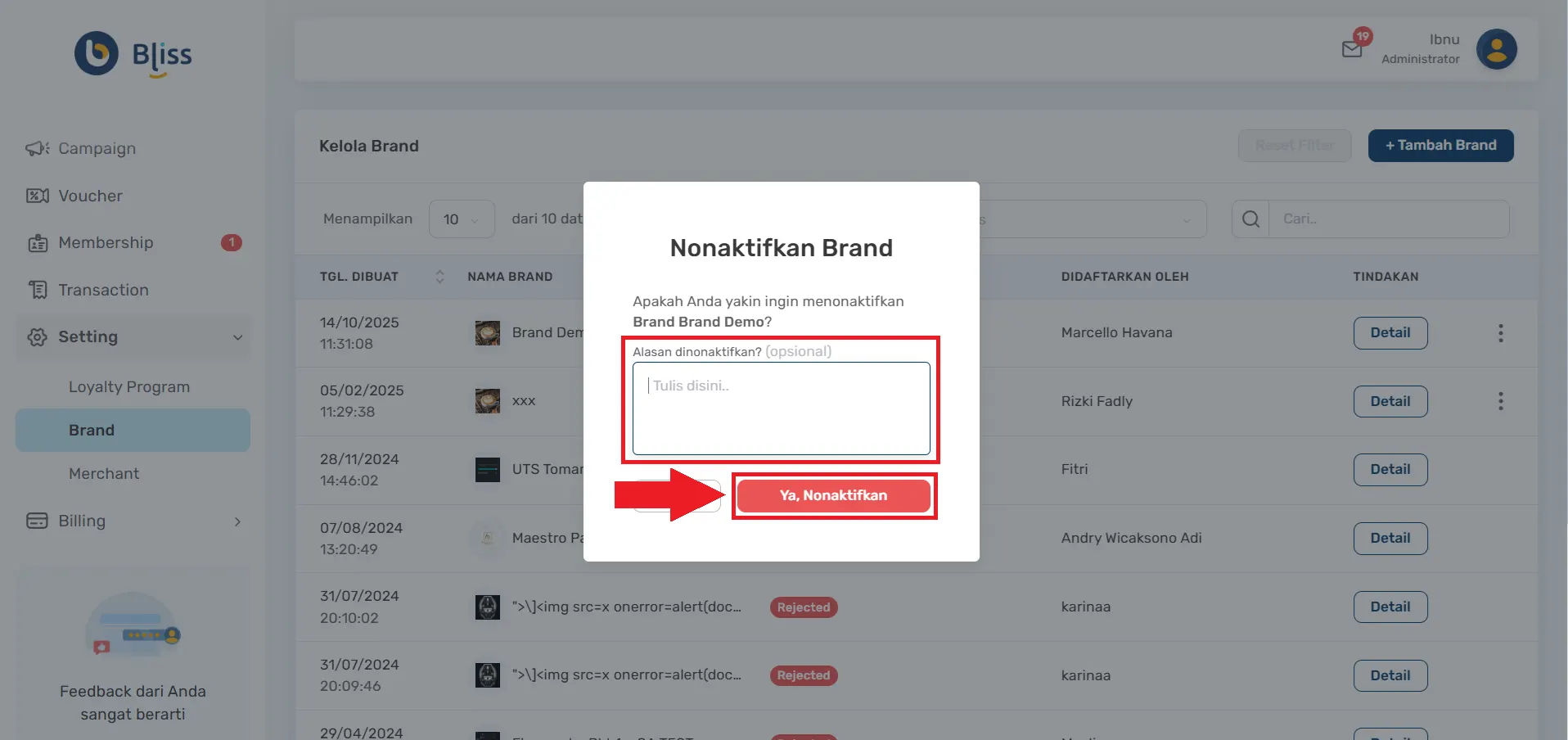Screen dimensions: 1568x740
Task: Click the search magnifier icon
Action: point(1250,219)
